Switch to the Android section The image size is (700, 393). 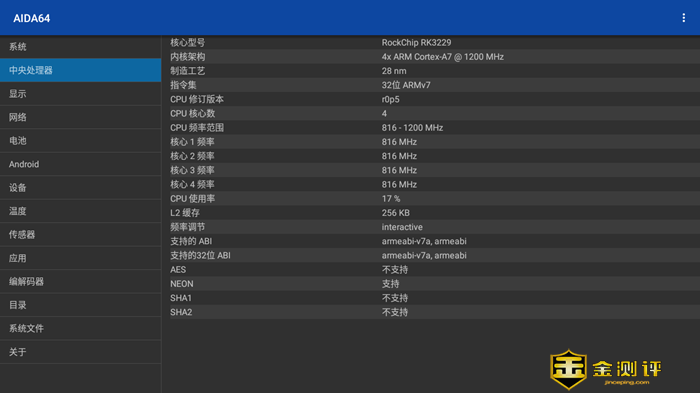point(80,164)
